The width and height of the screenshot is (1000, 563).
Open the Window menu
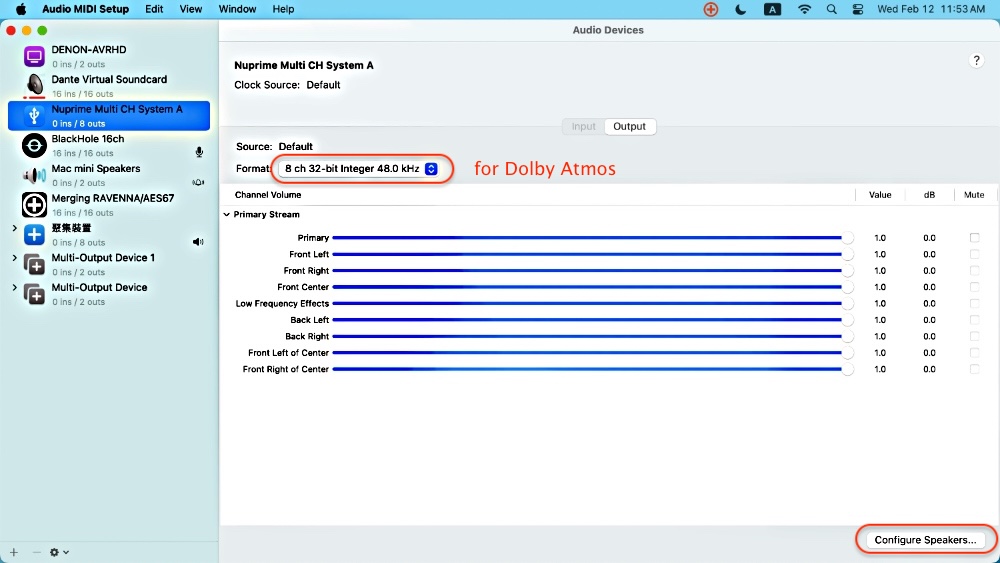(237, 9)
